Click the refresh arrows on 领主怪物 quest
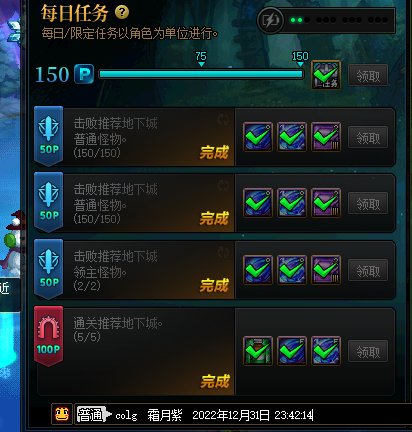The image size is (412, 432). pos(222,252)
